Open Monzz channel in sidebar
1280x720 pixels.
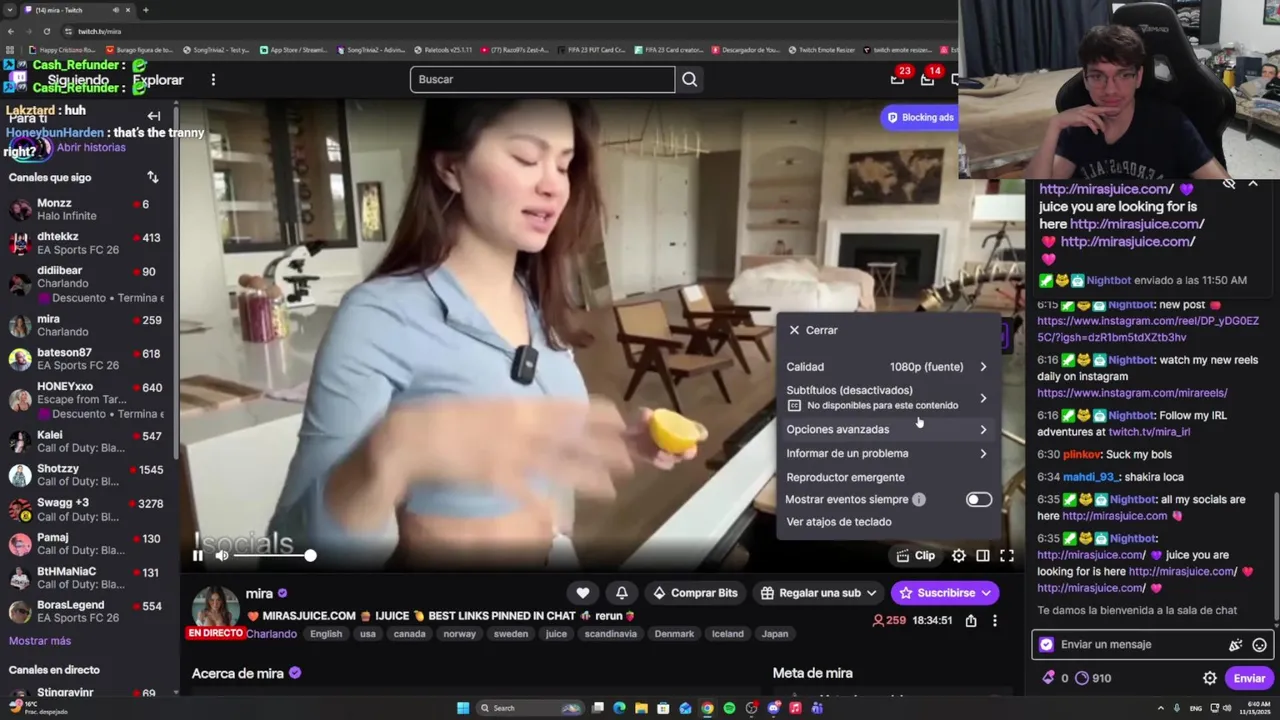88,209
